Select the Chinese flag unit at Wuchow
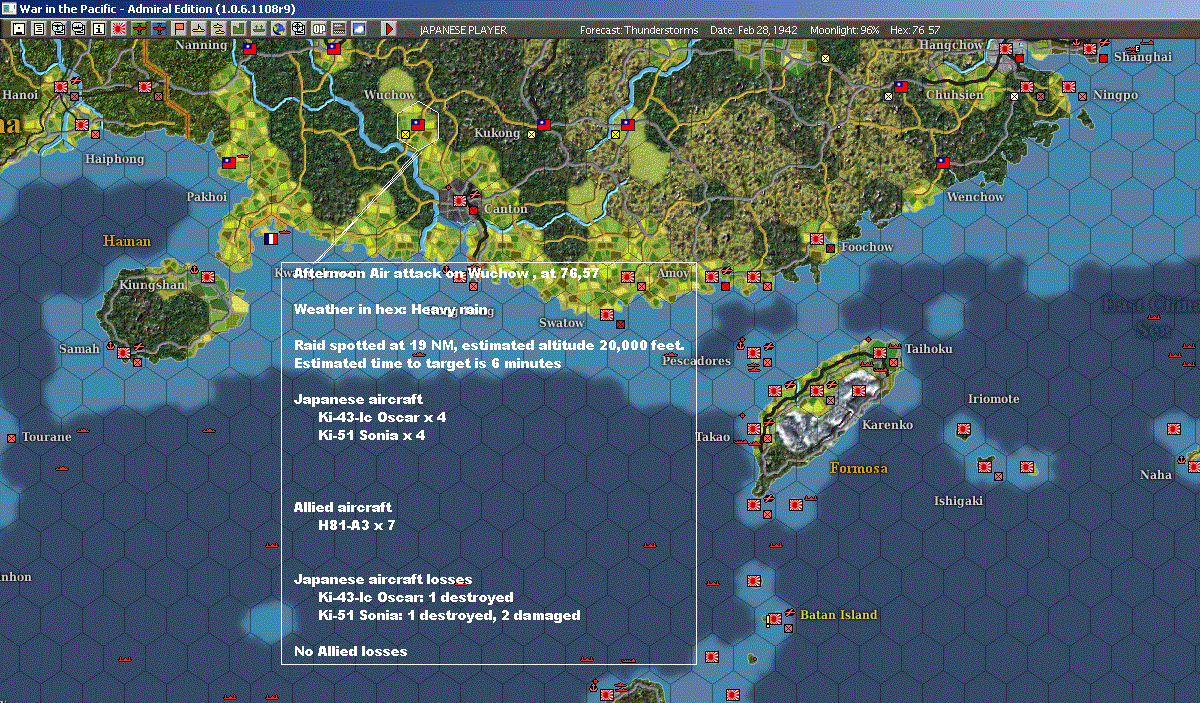The height and width of the screenshot is (703, 1200). coord(418,125)
